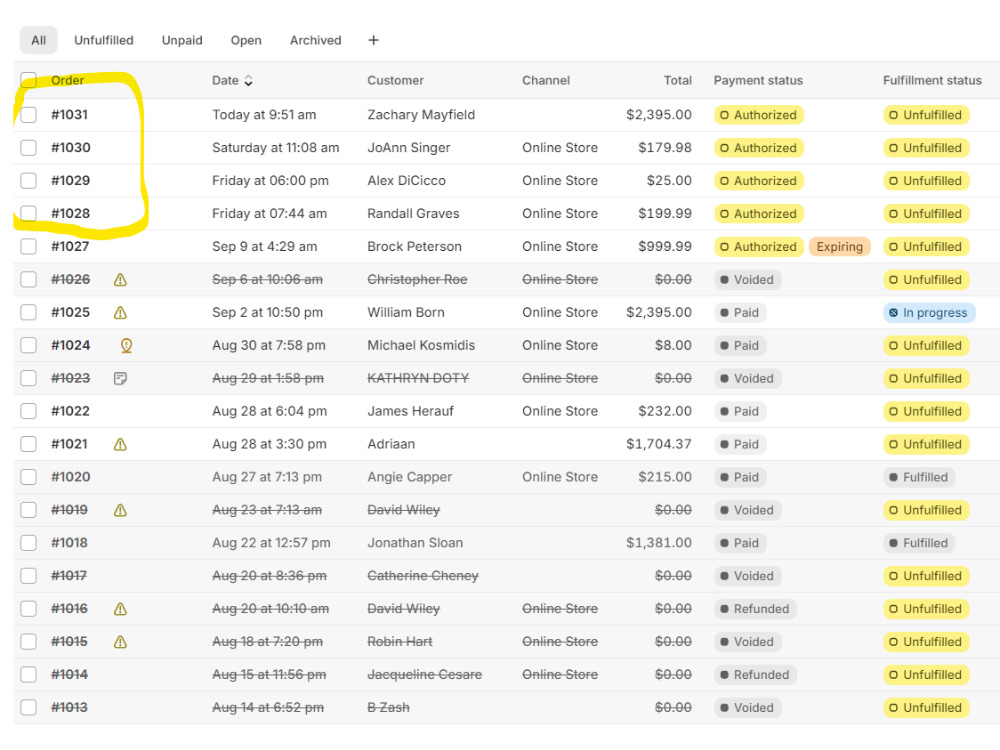Switch to the Open tab
This screenshot has width=1000, height=750.
(246, 40)
